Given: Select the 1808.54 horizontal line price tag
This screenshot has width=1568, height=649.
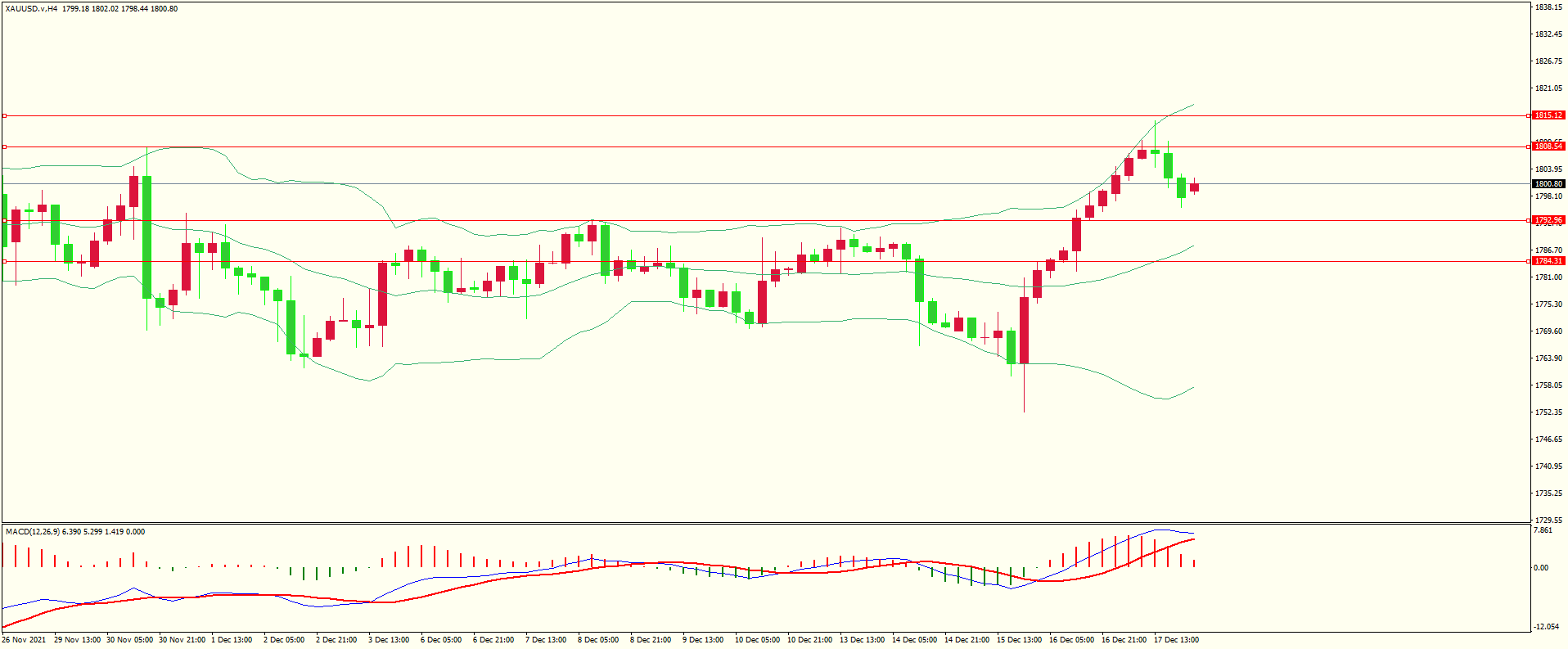Looking at the screenshot, I should (1548, 146).
